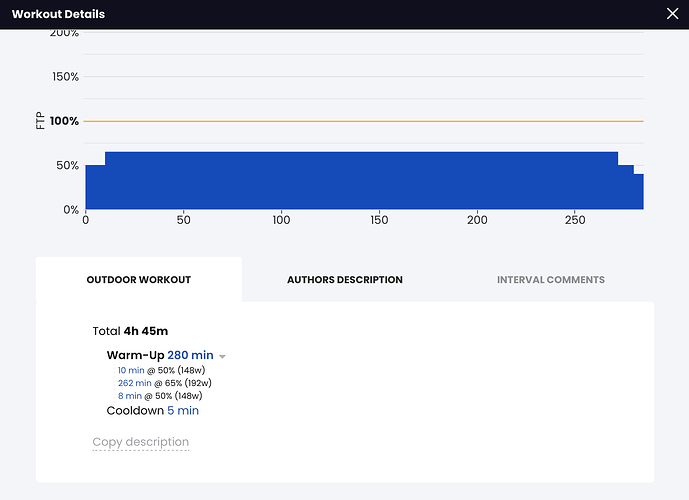Switch to the Authors Description tab

(344, 280)
